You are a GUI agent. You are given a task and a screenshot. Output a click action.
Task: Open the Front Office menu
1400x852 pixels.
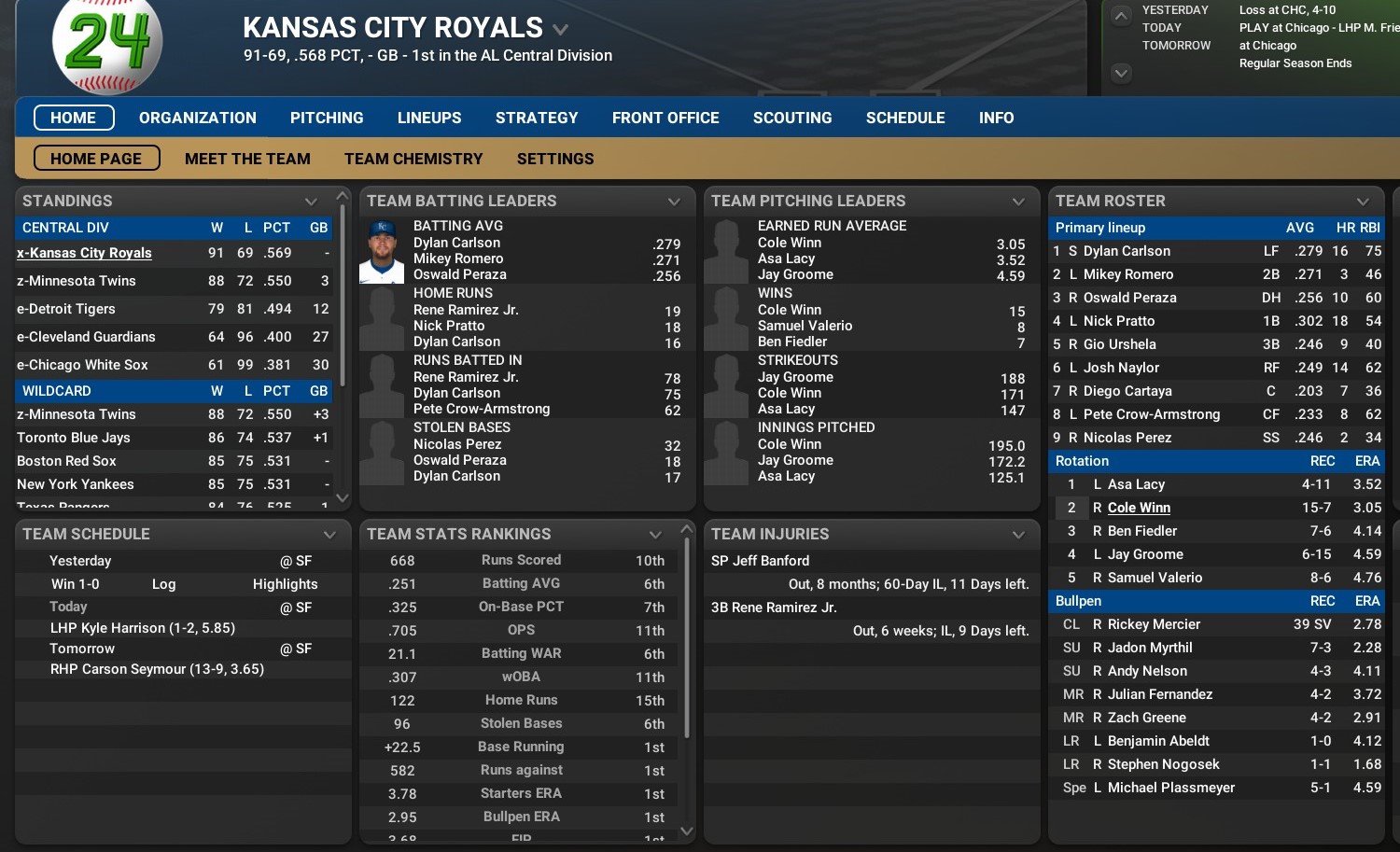pos(665,118)
